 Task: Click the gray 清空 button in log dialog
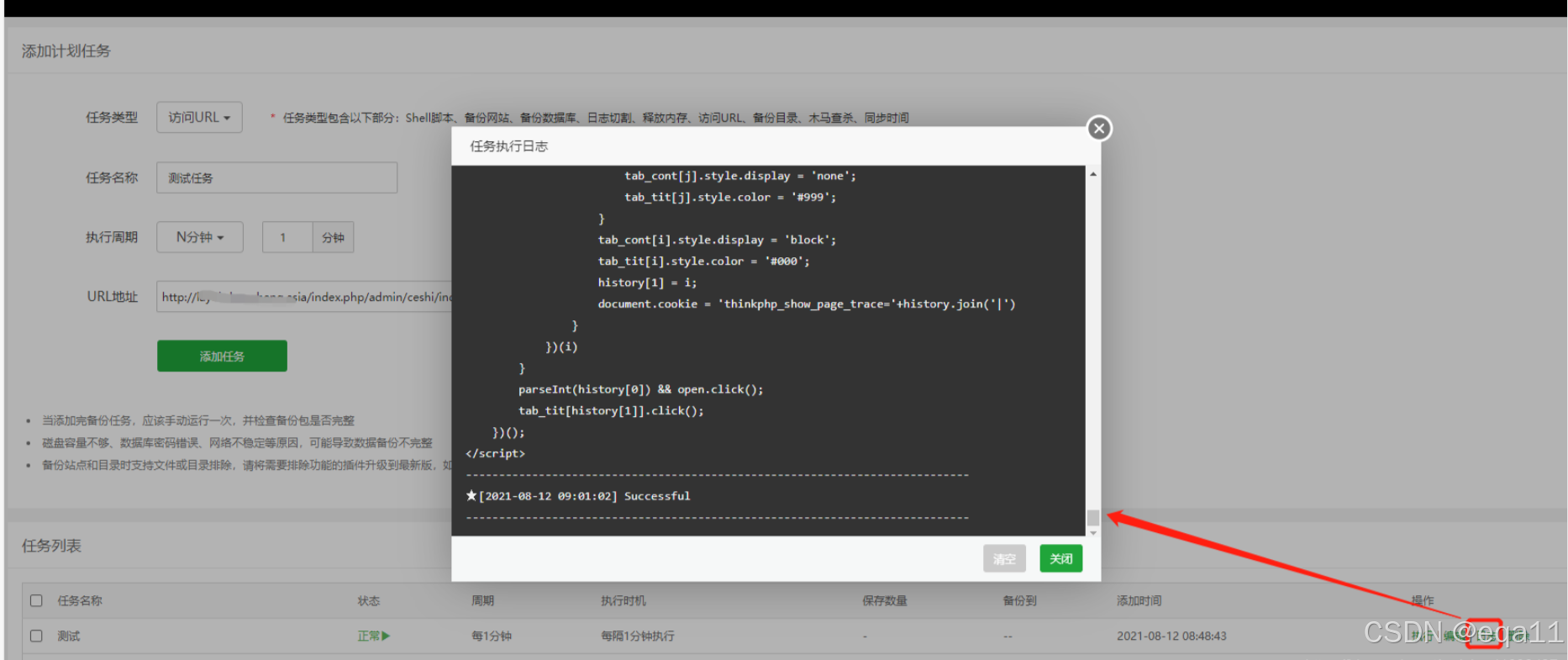pyautogui.click(x=1004, y=558)
